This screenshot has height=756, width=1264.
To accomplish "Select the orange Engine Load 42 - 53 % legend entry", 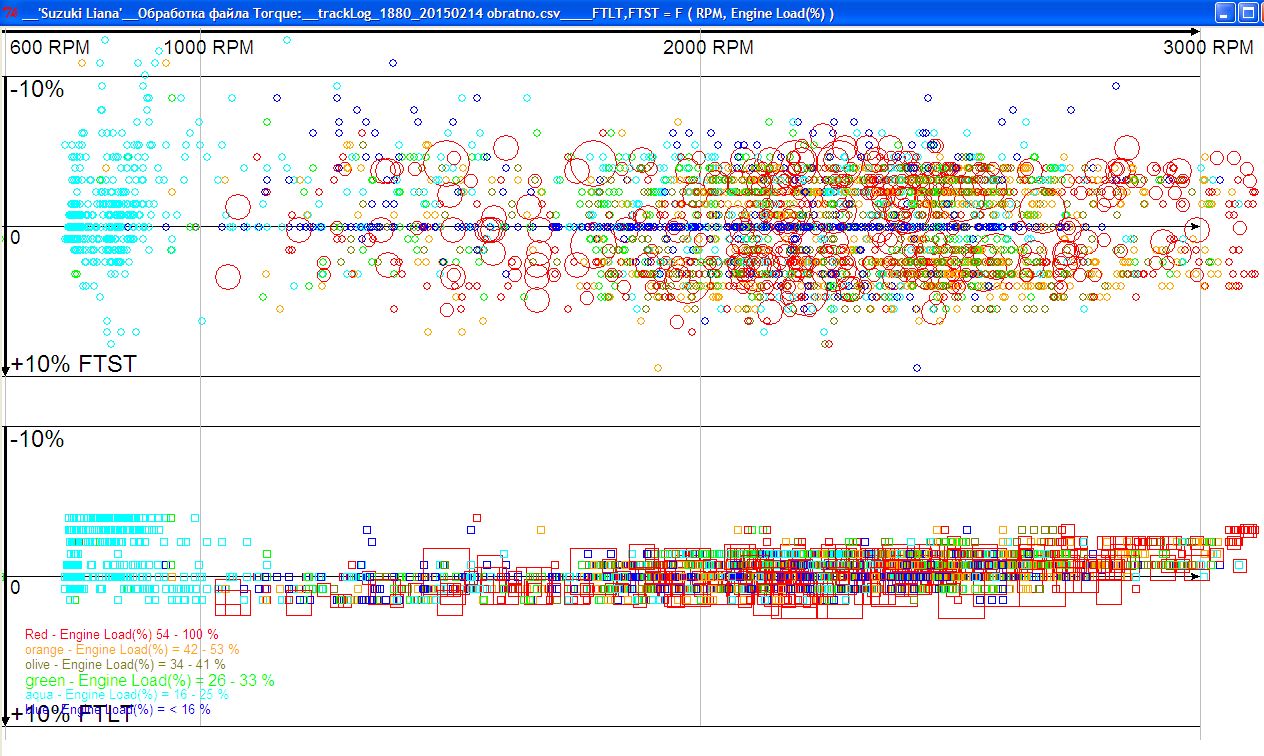I will tap(131, 650).
